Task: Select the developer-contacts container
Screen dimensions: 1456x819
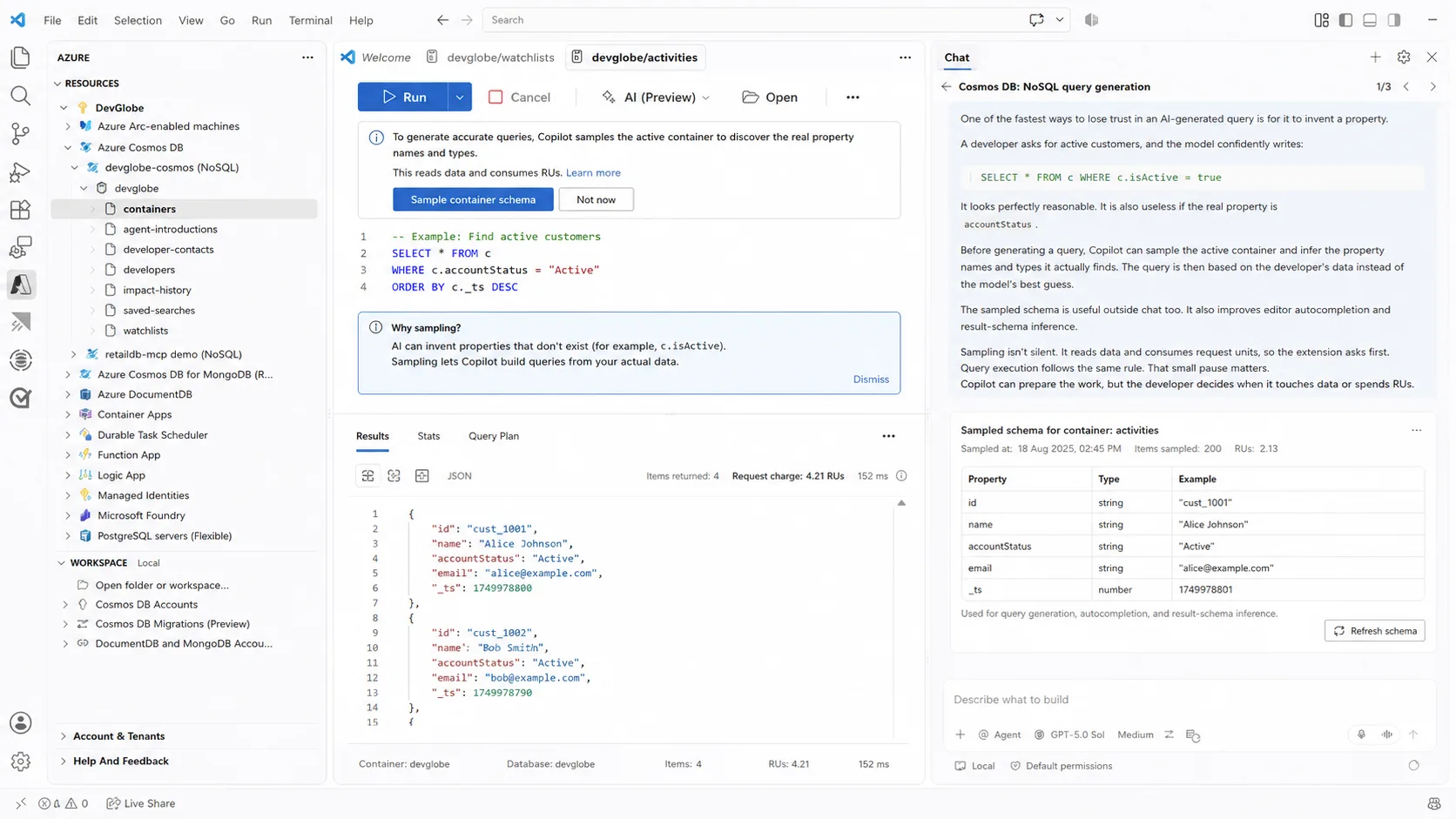Action: coord(168,250)
